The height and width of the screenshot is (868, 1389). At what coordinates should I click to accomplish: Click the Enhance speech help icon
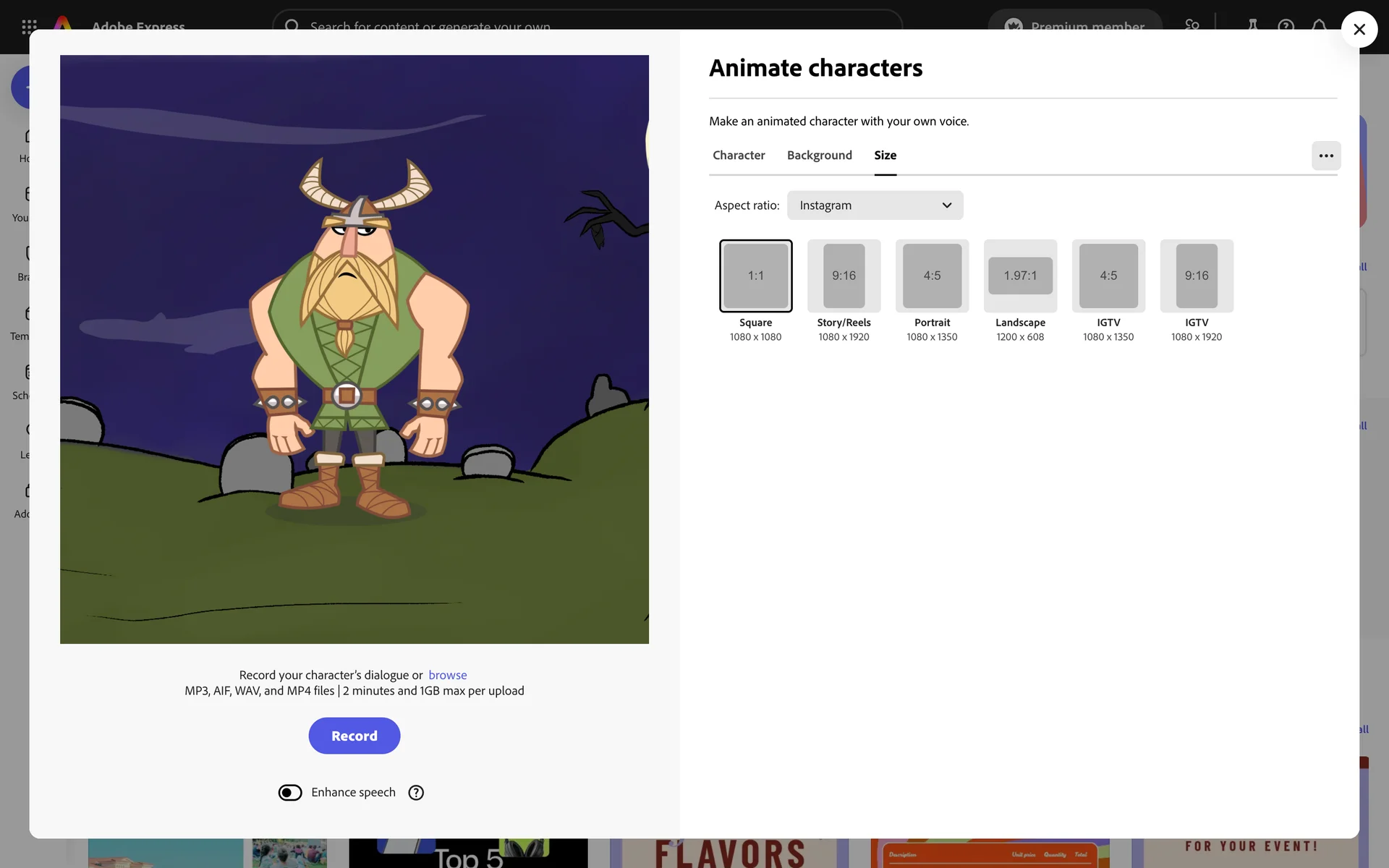coord(416,793)
